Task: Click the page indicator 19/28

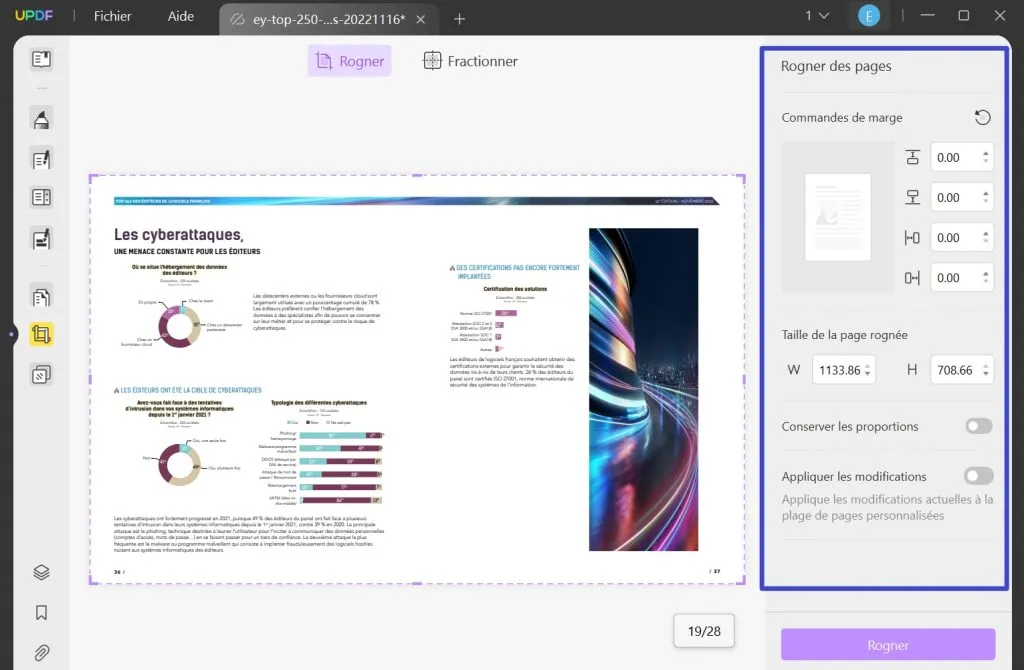Action: 704,631
